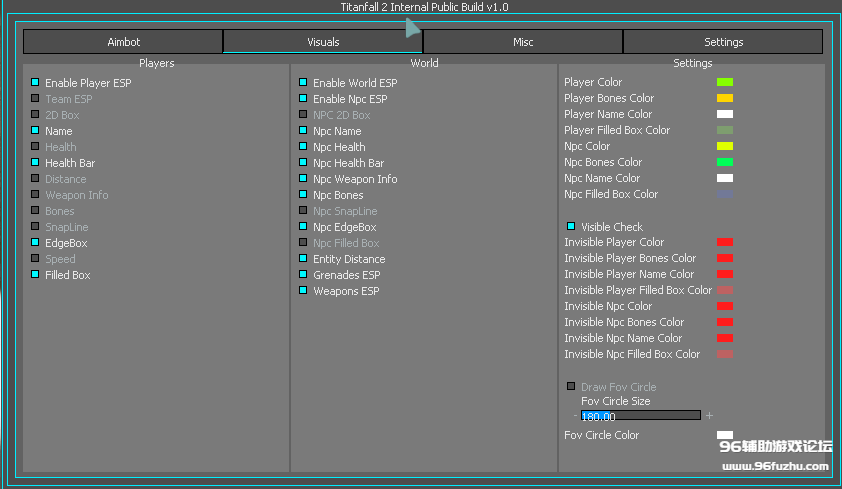
Task: Click the white Fov Circle Color swatch
Action: pos(725,435)
